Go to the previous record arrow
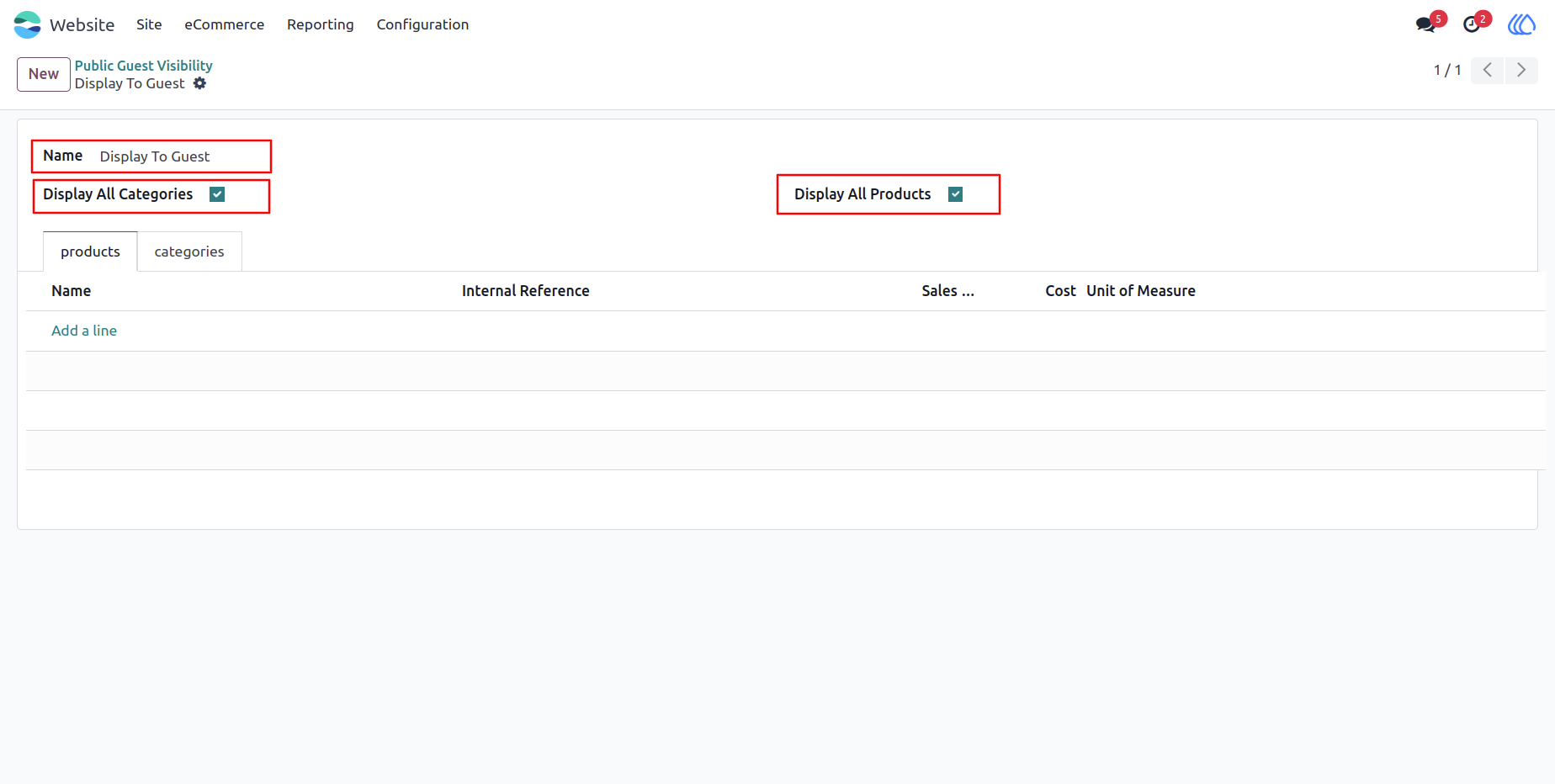 (x=1488, y=70)
